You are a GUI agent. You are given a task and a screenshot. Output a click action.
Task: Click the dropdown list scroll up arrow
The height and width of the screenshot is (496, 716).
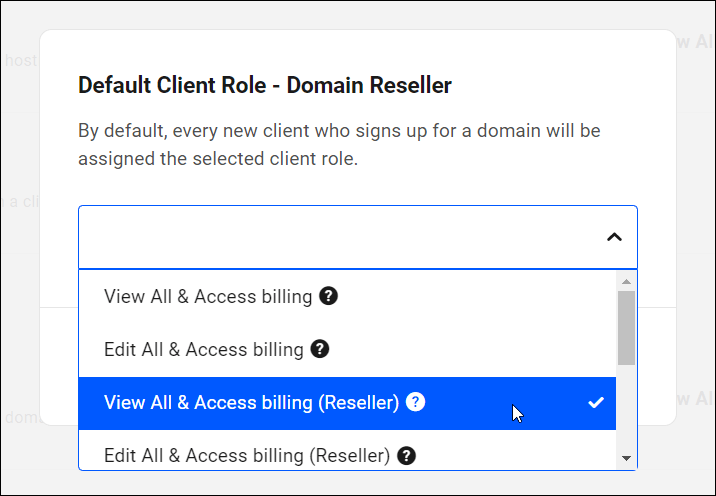point(627,281)
